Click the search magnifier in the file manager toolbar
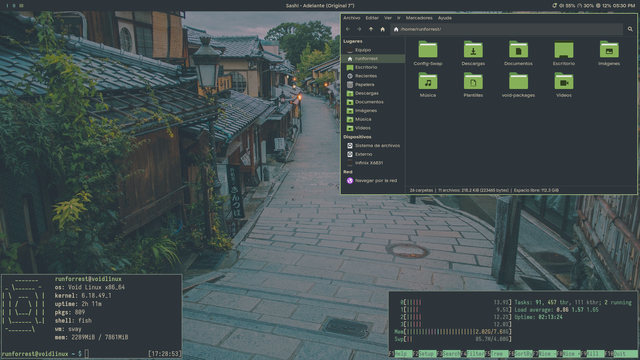The width and height of the screenshot is (640, 360). coord(630,29)
